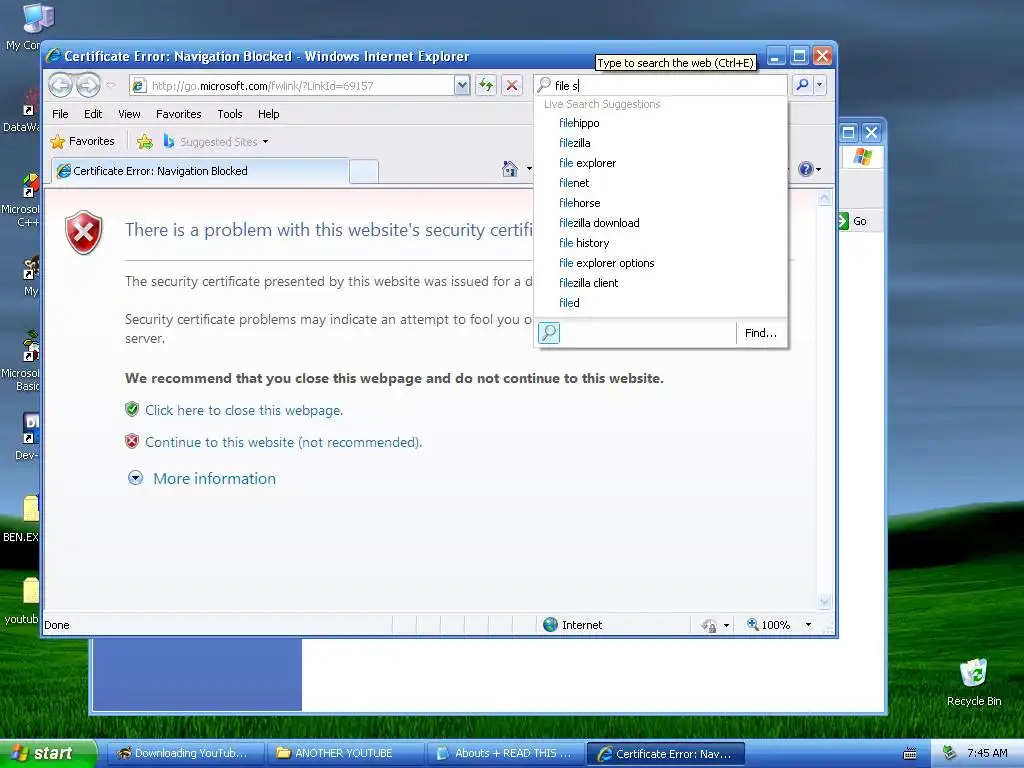Select the Certificate Error: Navigation Blocked tab
Screen dimensions: 1024x768
pyautogui.click(x=200, y=171)
